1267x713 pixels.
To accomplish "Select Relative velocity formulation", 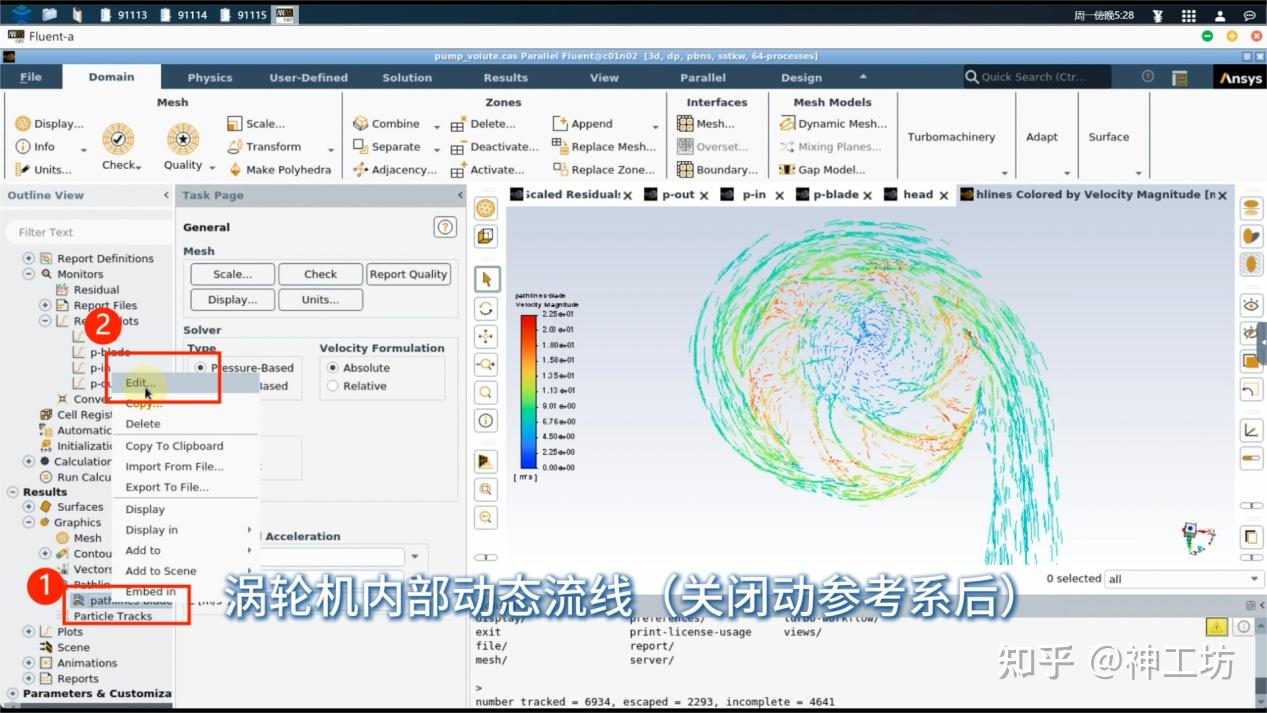I will coord(333,386).
